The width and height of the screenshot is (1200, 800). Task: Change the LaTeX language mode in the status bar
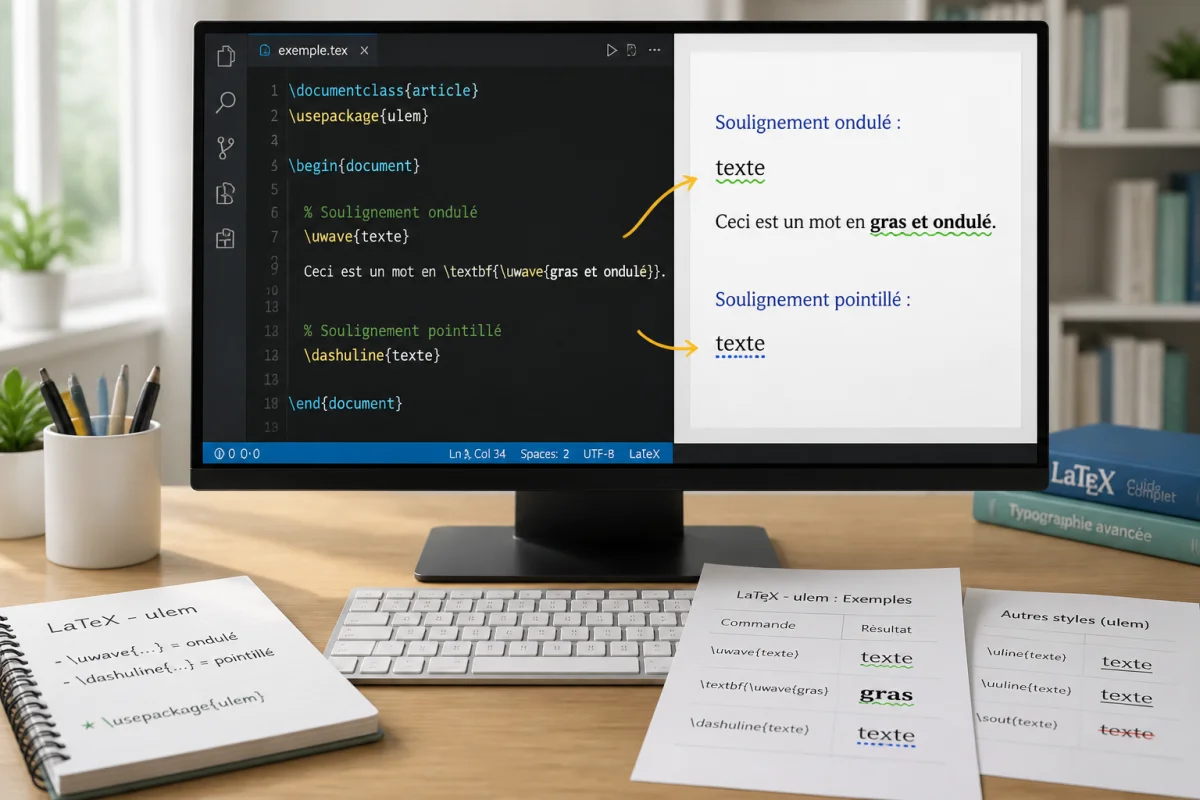click(644, 453)
